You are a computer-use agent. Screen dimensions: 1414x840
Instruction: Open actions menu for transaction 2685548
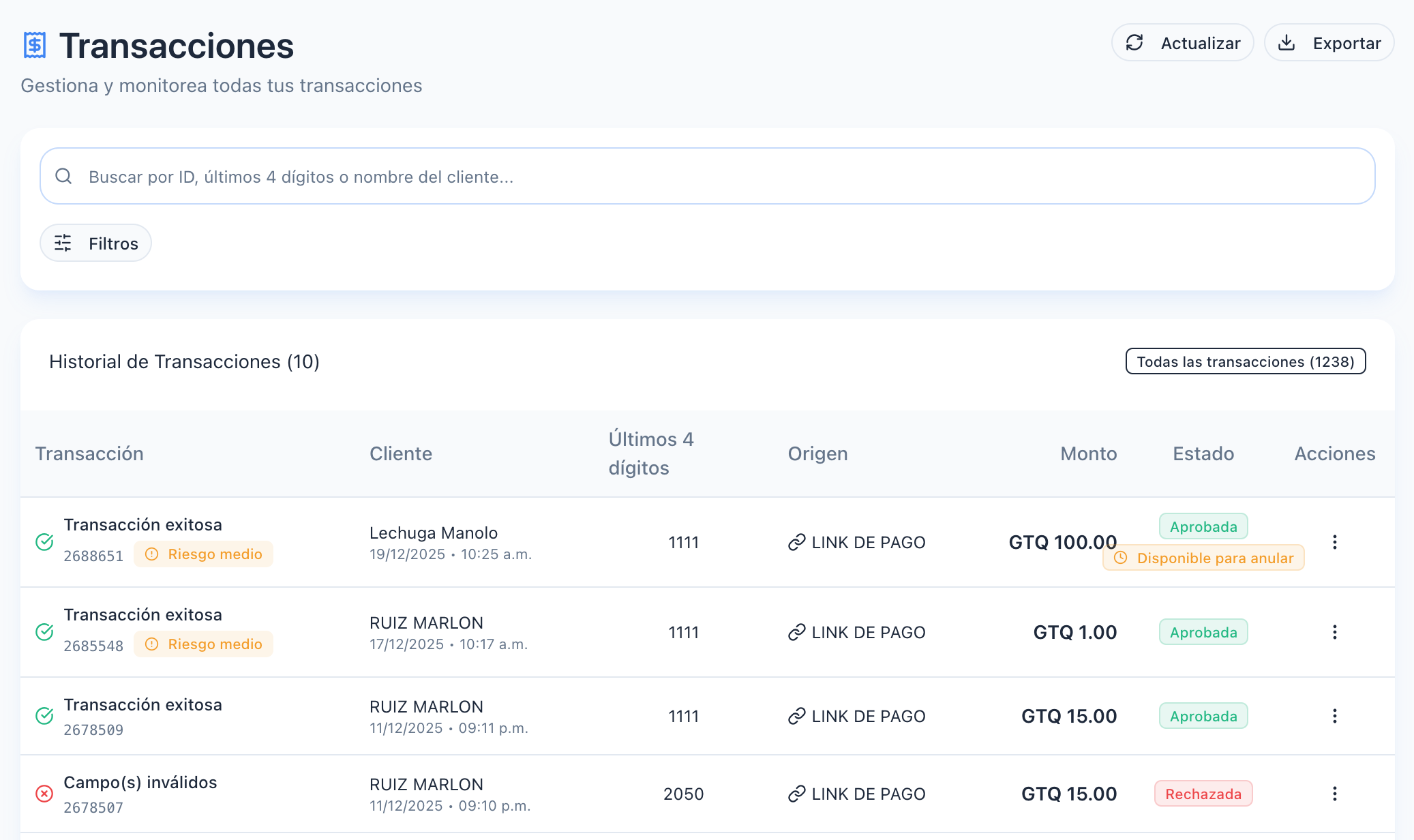point(1334,632)
